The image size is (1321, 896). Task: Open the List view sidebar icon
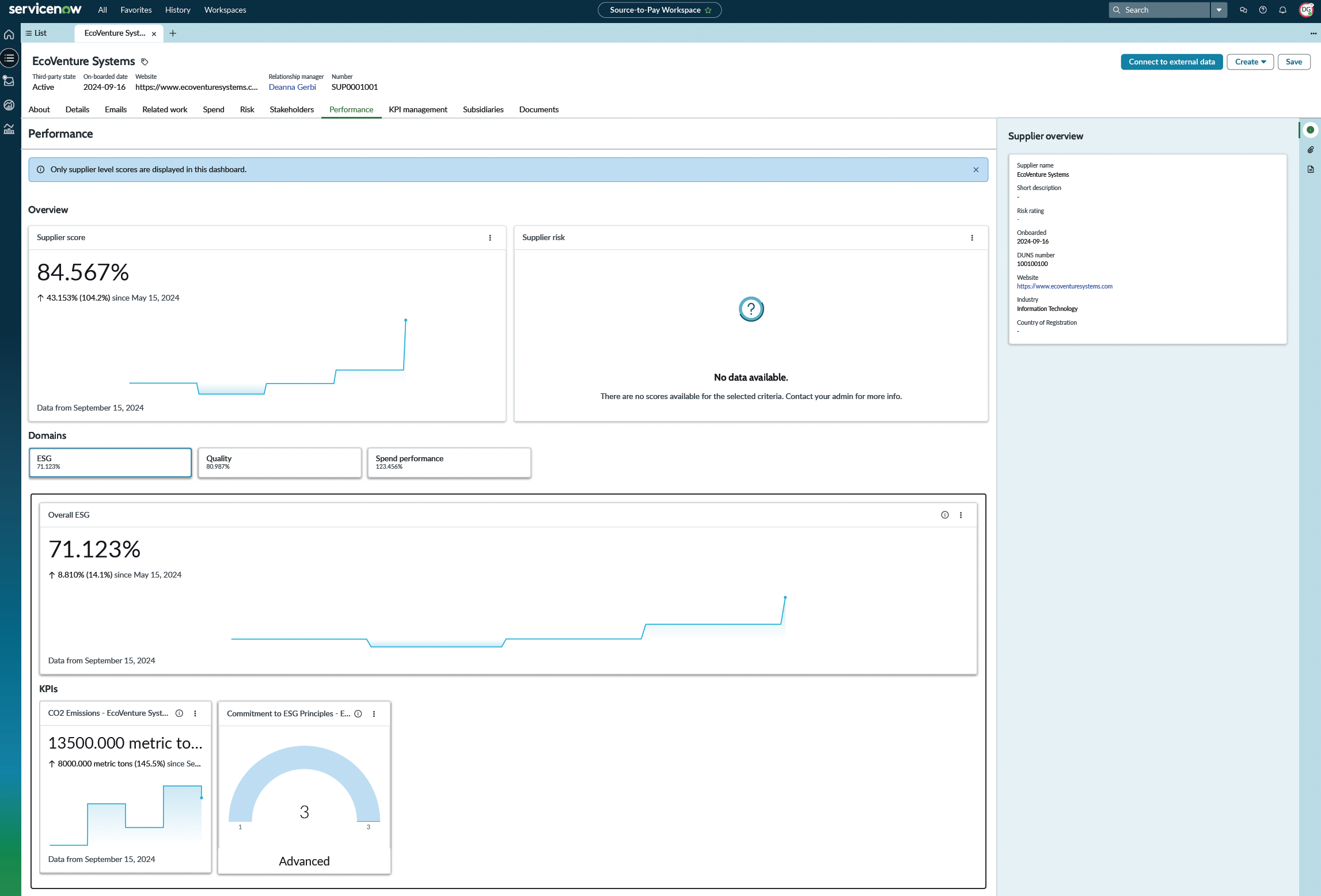[x=9, y=58]
